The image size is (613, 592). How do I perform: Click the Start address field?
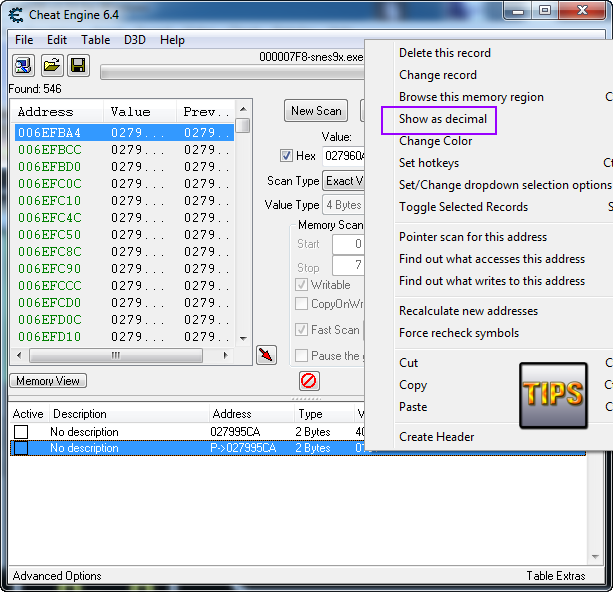tap(348, 244)
